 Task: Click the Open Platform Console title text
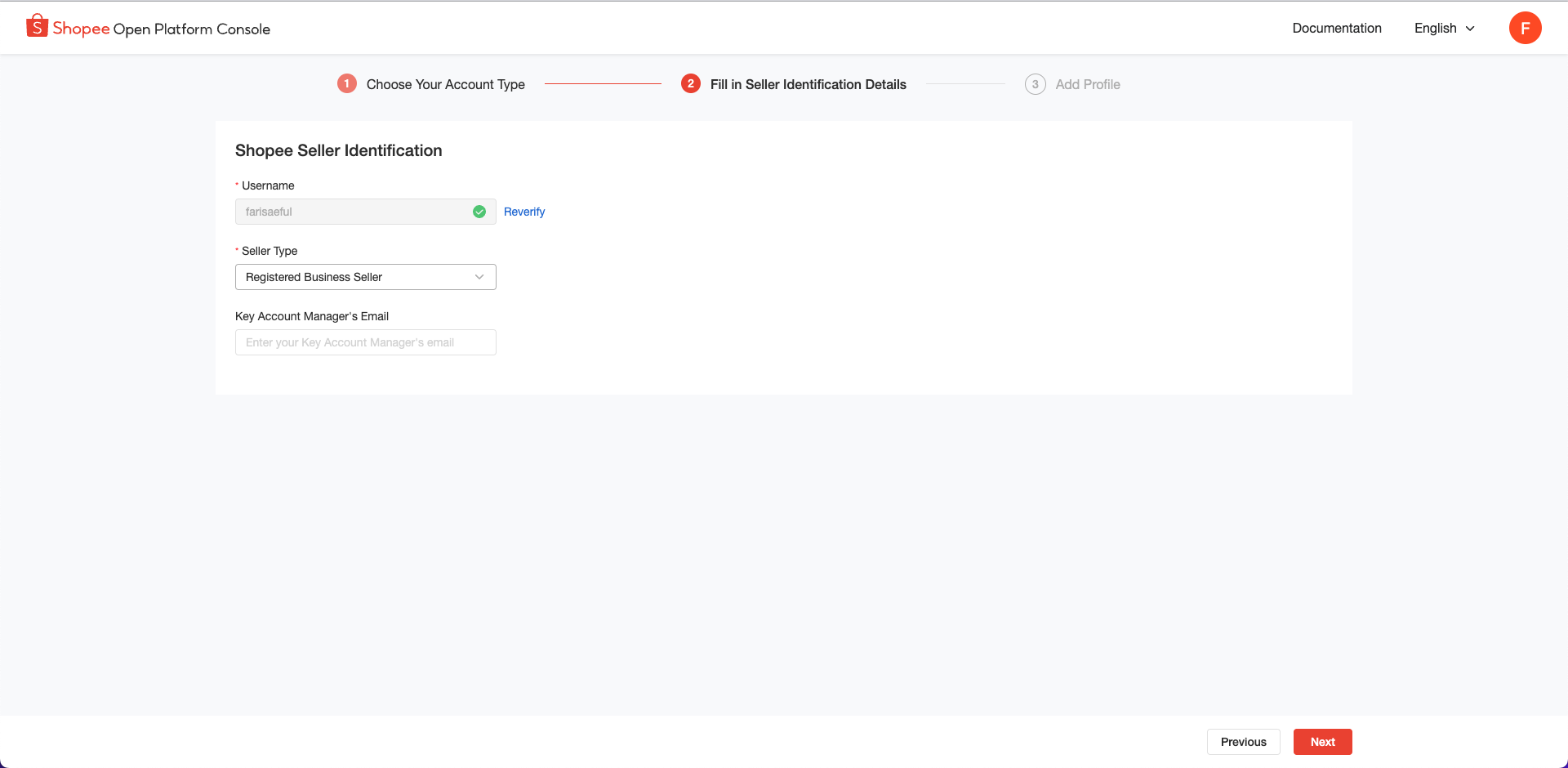191,29
